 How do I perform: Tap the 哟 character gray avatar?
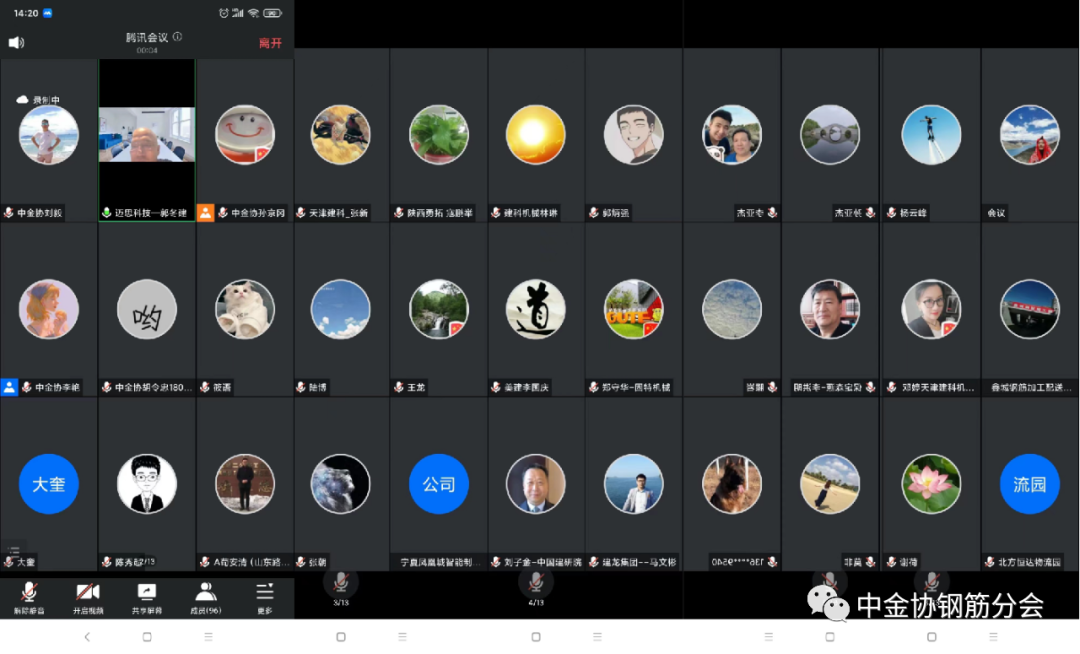(147, 309)
